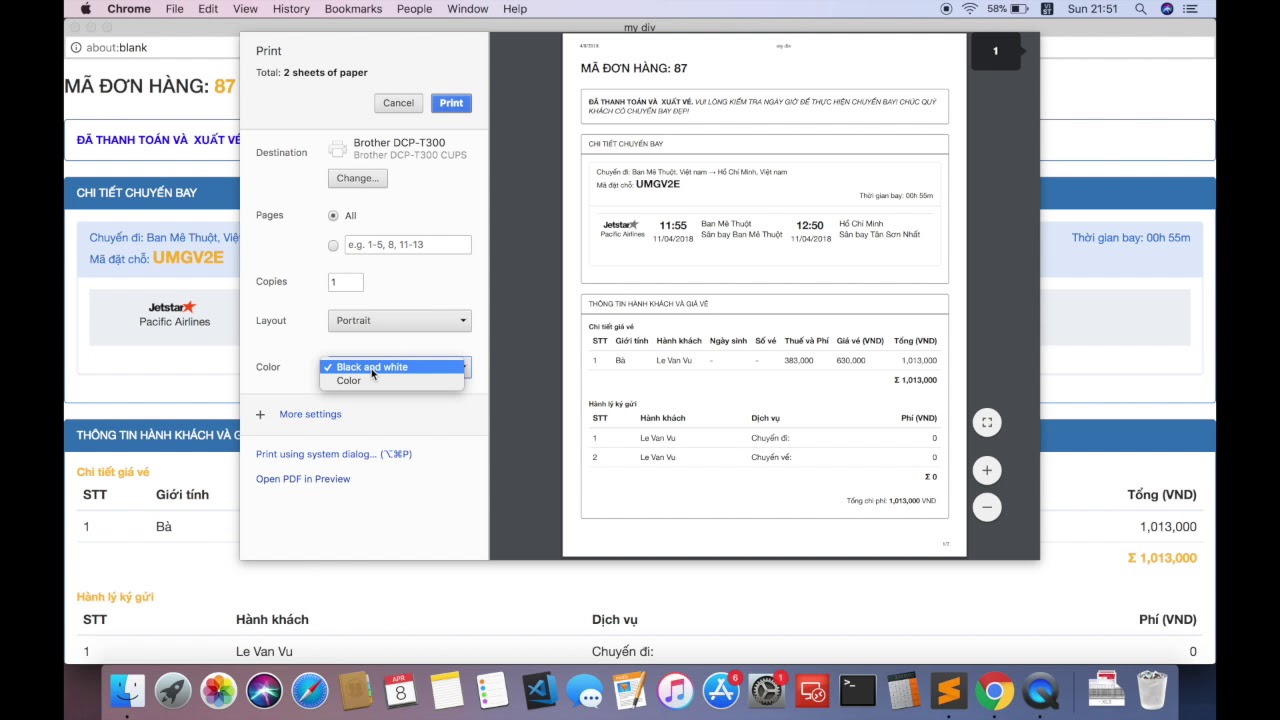Zoom out of print preview

tap(987, 507)
